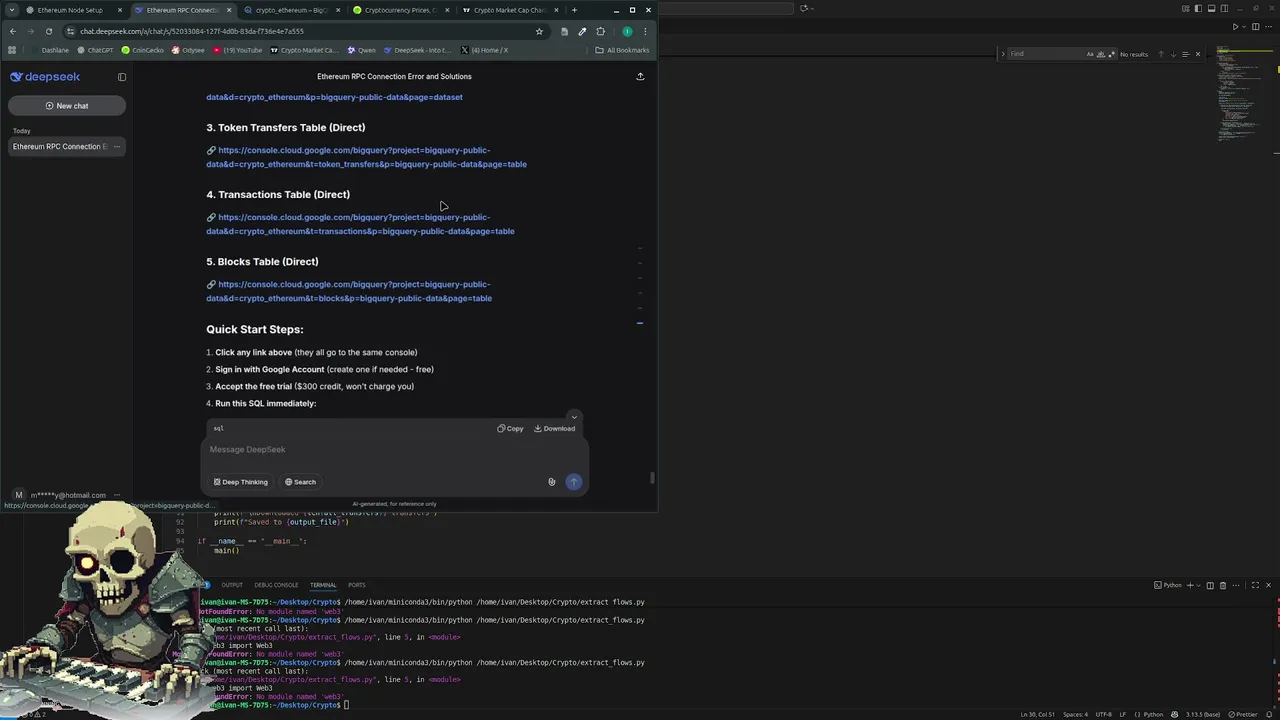
Task: Open VS Code notifications bell
Action: (x=1270, y=715)
